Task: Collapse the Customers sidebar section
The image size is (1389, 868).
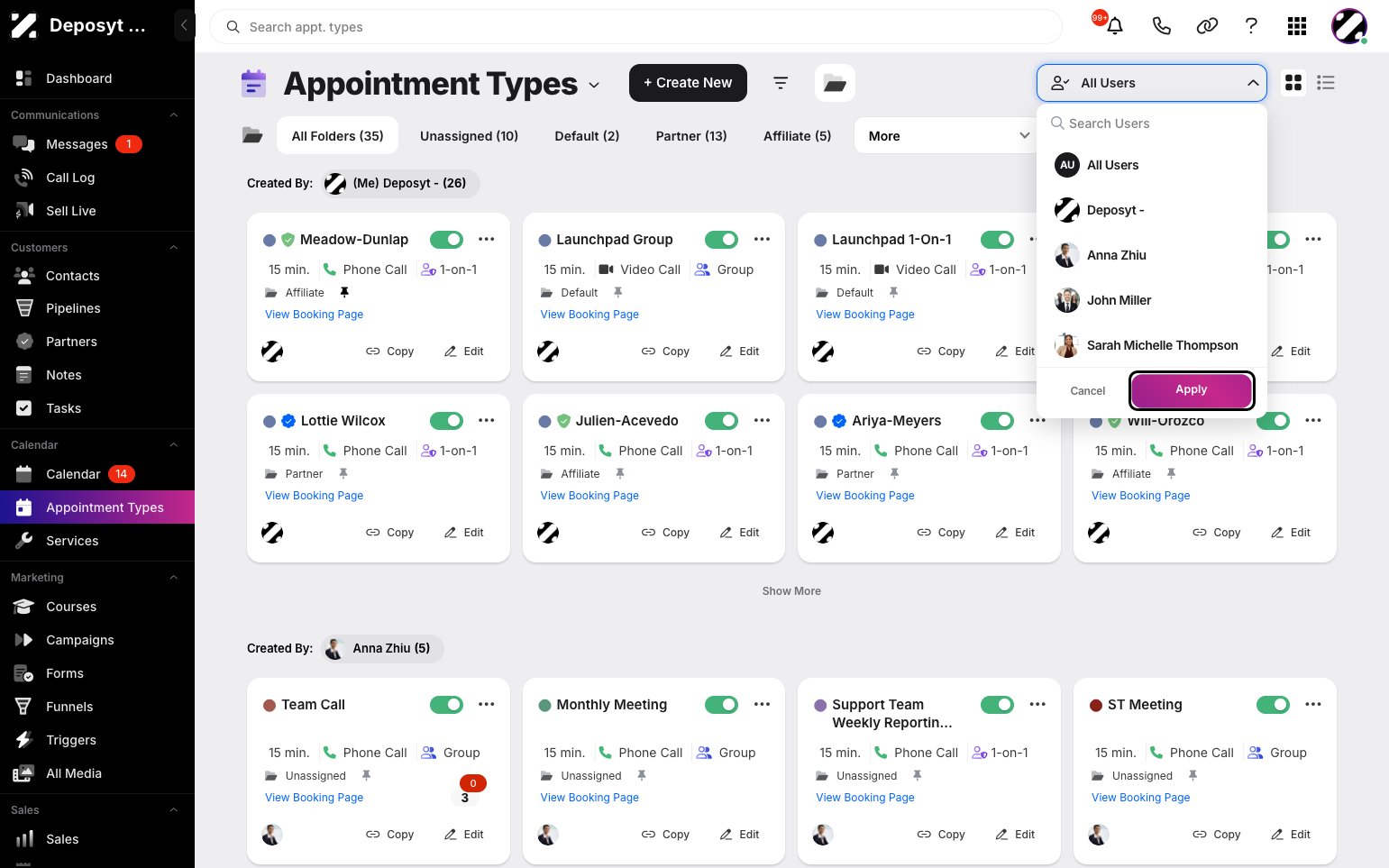Action: 174,248
